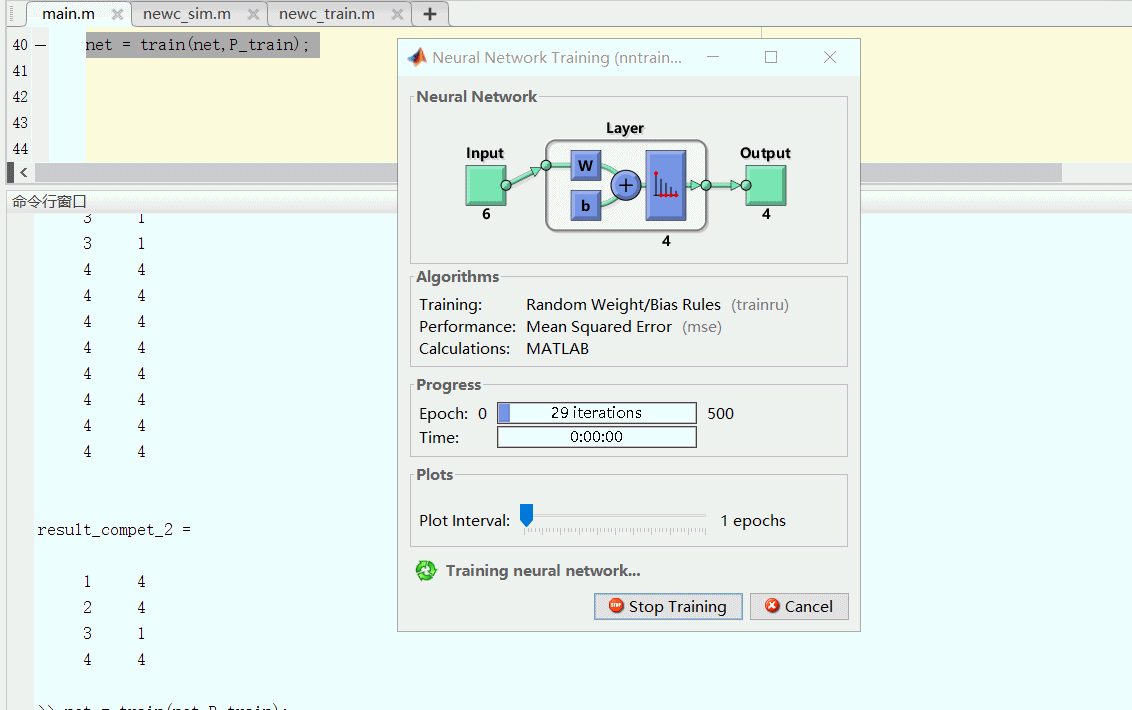Click the MATLAB logo in training window title

417,57
